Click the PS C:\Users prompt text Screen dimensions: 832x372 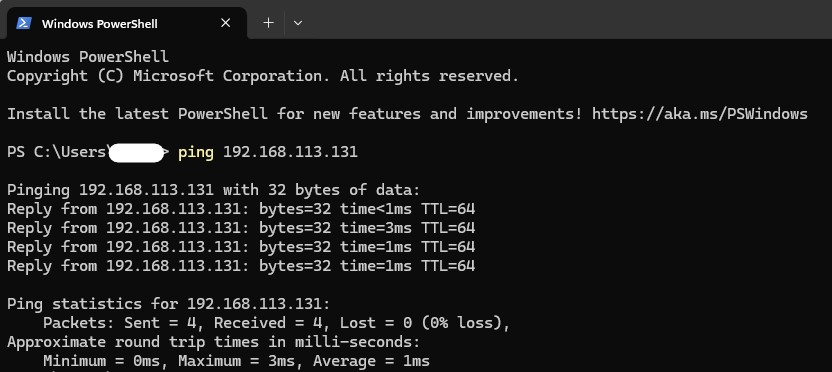point(57,152)
